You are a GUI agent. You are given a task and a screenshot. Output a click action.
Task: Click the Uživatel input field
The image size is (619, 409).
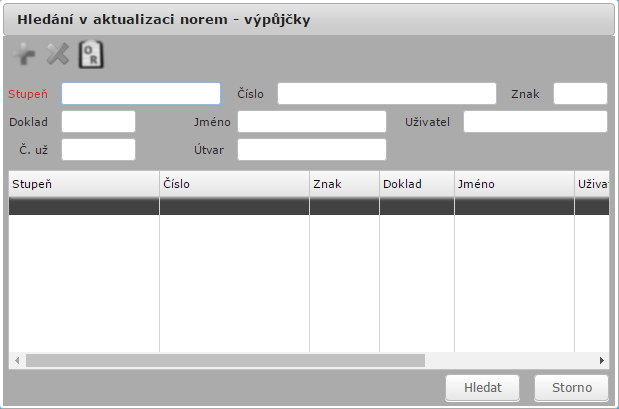click(x=535, y=122)
